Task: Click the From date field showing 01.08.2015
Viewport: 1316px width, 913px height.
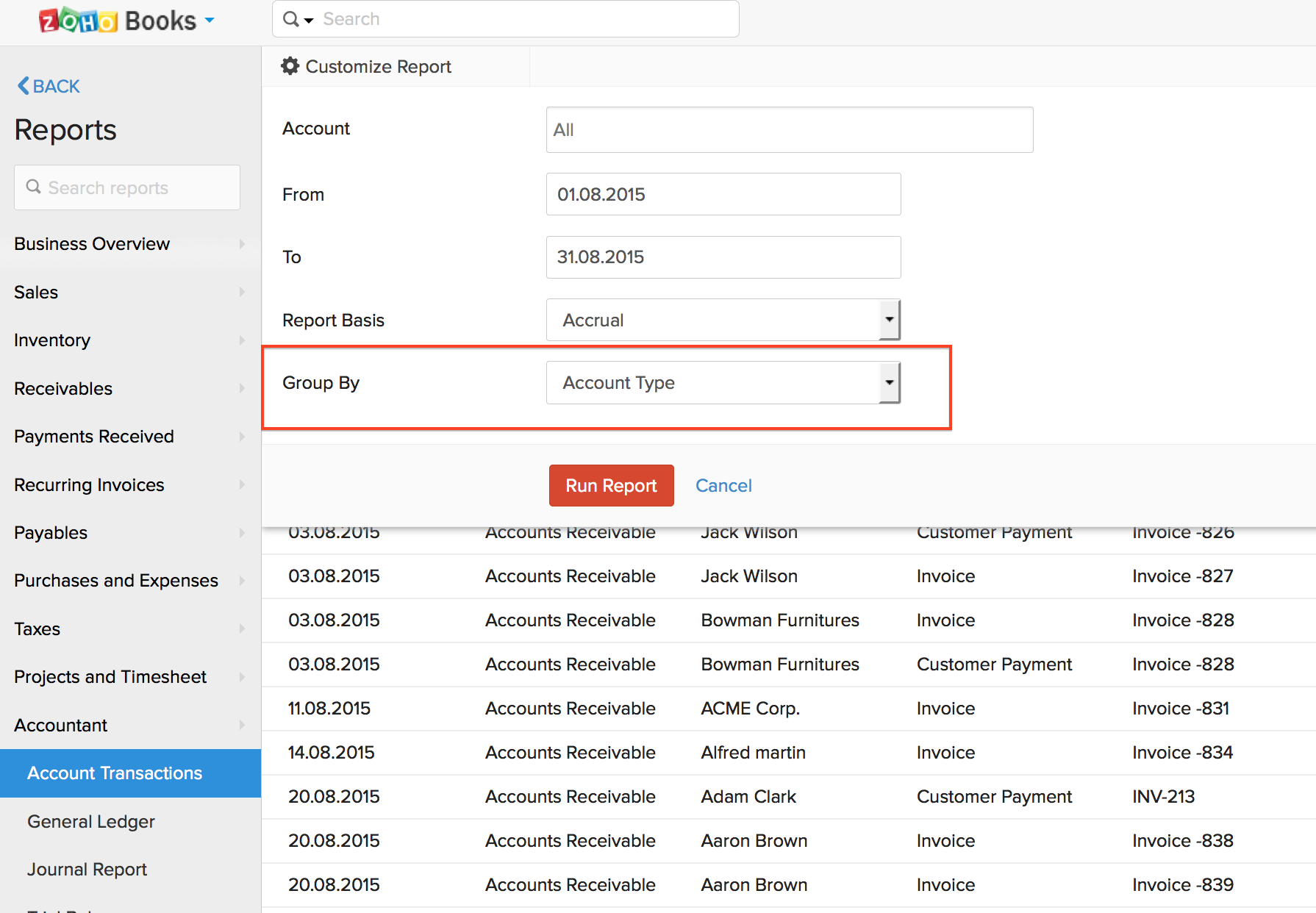Action: (723, 194)
